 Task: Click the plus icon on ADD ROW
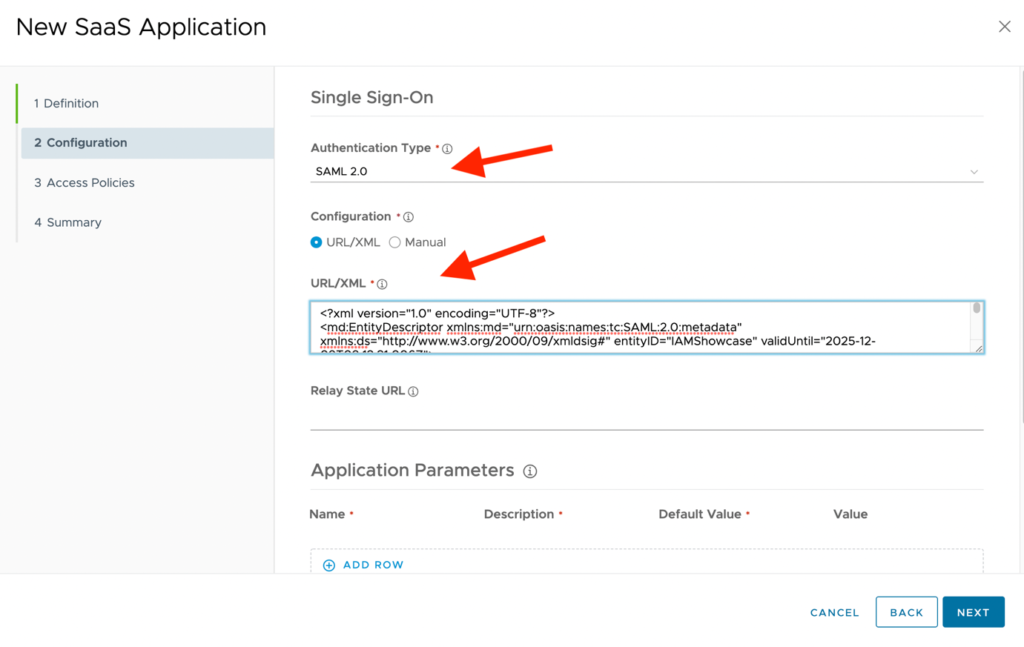pyautogui.click(x=330, y=565)
